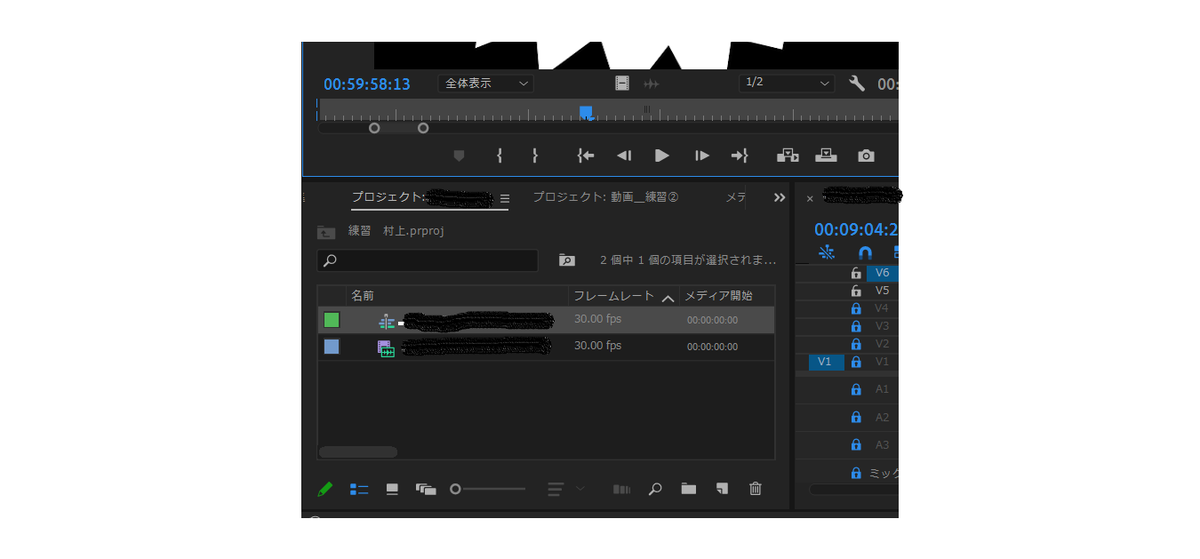The height and width of the screenshot is (559, 1200).
Task: Toggle the green pencil read/write project icon
Action: click(325, 489)
